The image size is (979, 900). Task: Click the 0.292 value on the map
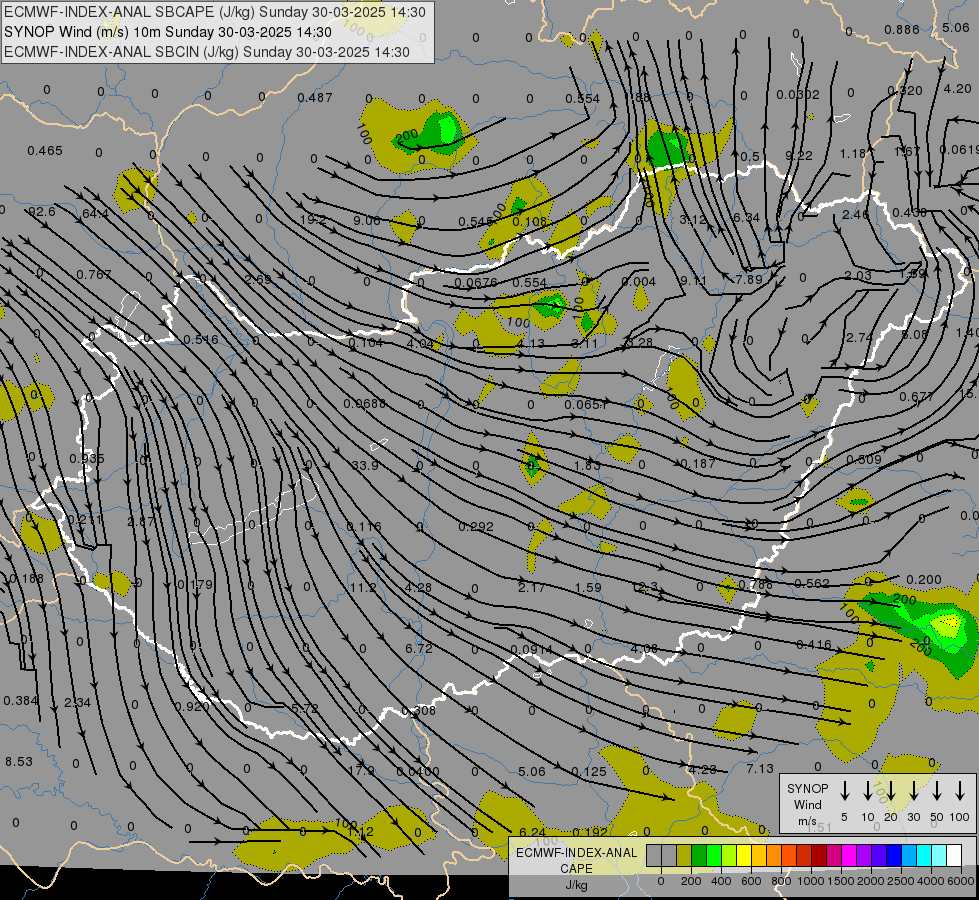[x=476, y=527]
